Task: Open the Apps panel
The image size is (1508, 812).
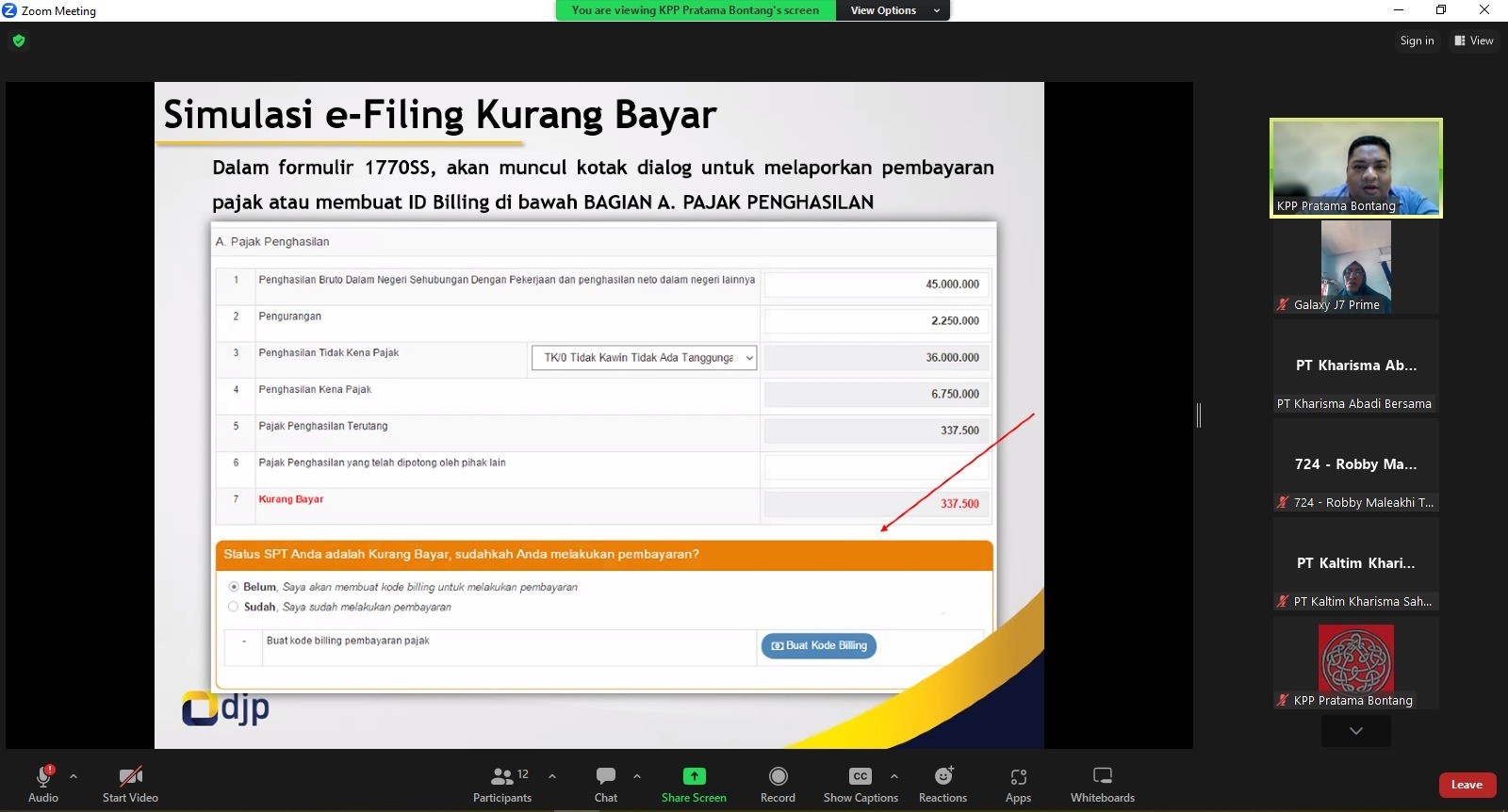Action: pos(1018,776)
